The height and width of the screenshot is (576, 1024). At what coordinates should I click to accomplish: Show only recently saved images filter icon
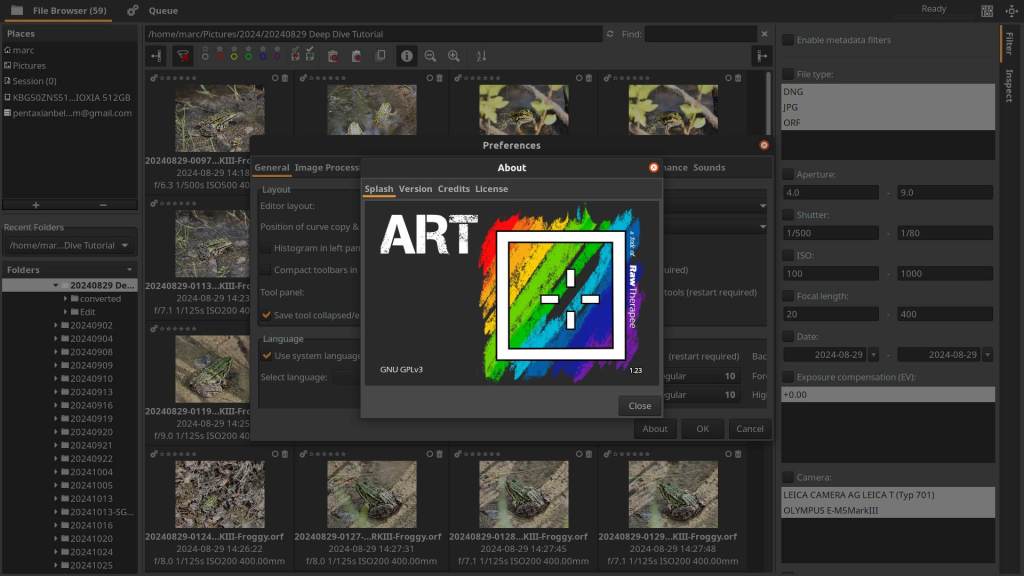[x=310, y=56]
